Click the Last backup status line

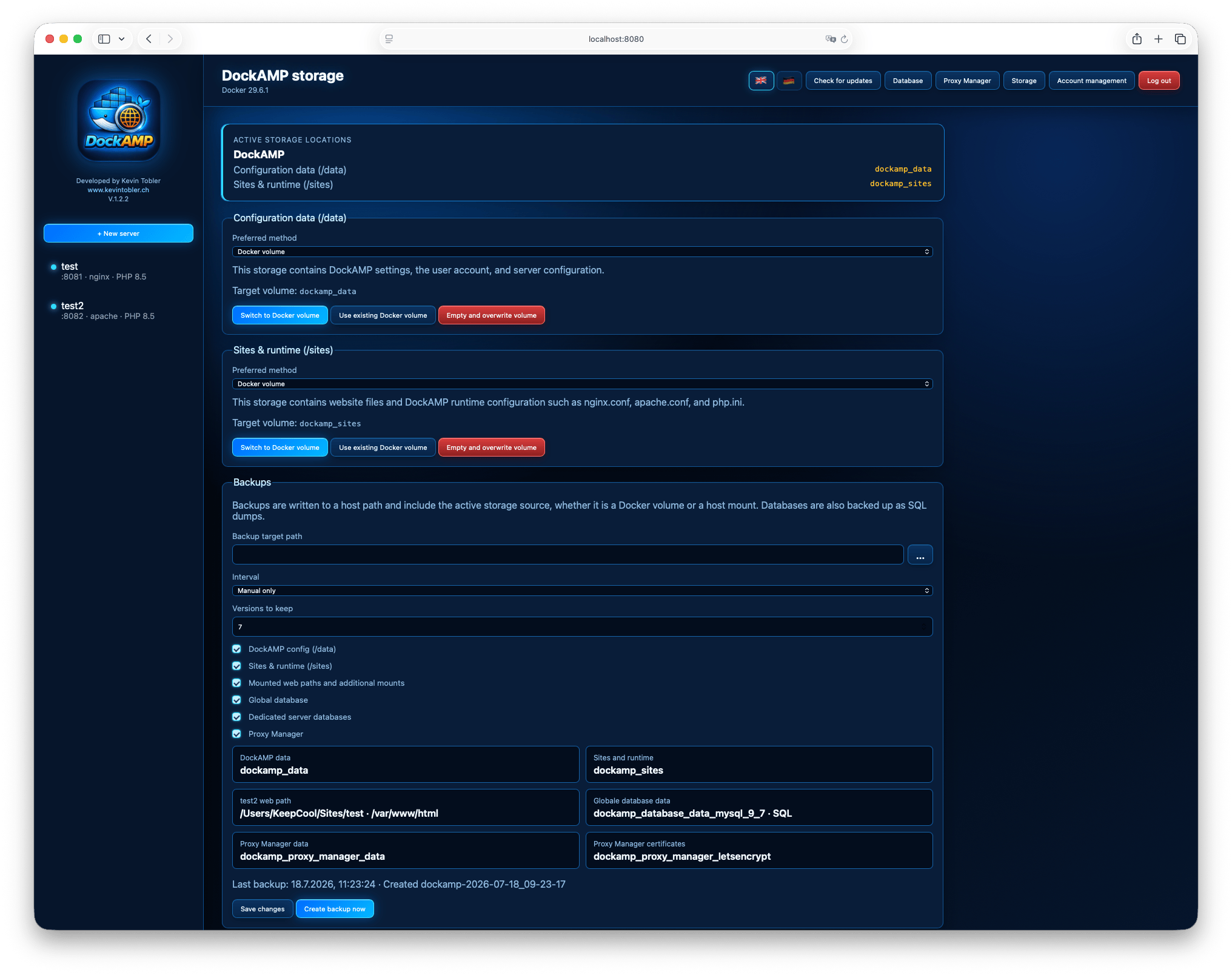pyautogui.click(x=399, y=884)
